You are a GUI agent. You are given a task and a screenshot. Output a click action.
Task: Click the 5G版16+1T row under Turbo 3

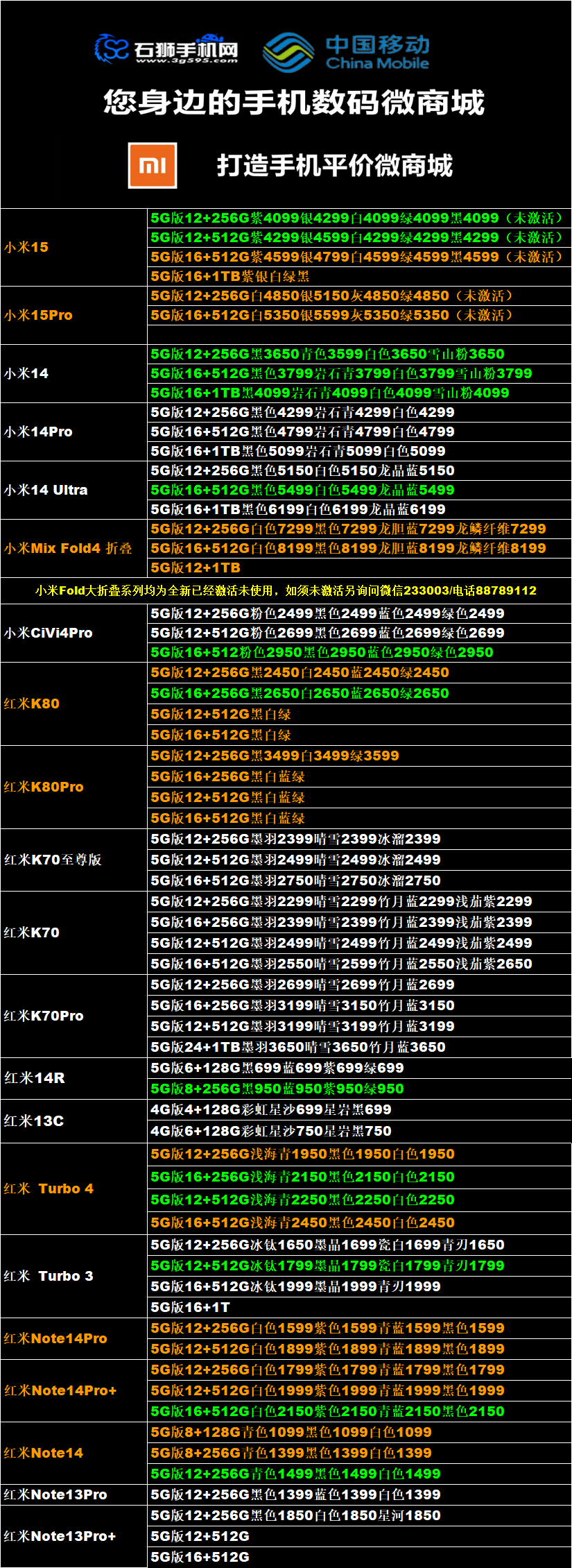(359, 1307)
